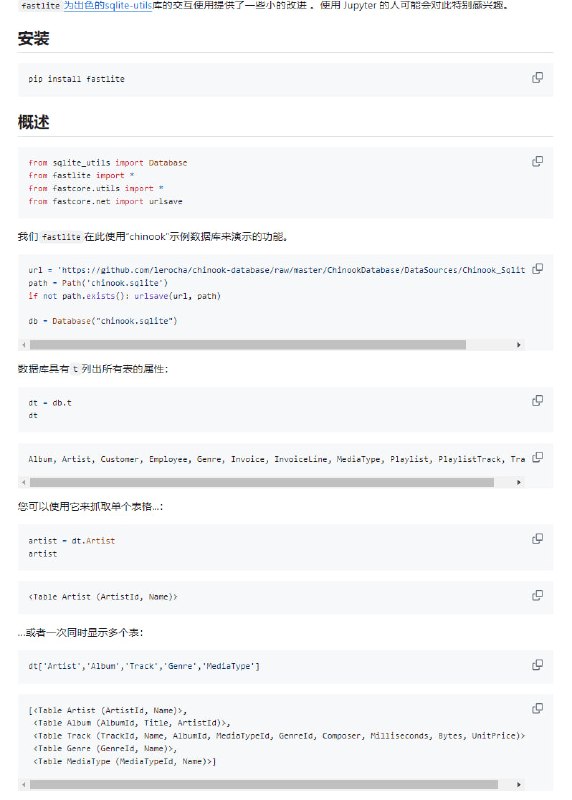Click the 安装 section heading

pyautogui.click(x=34, y=39)
